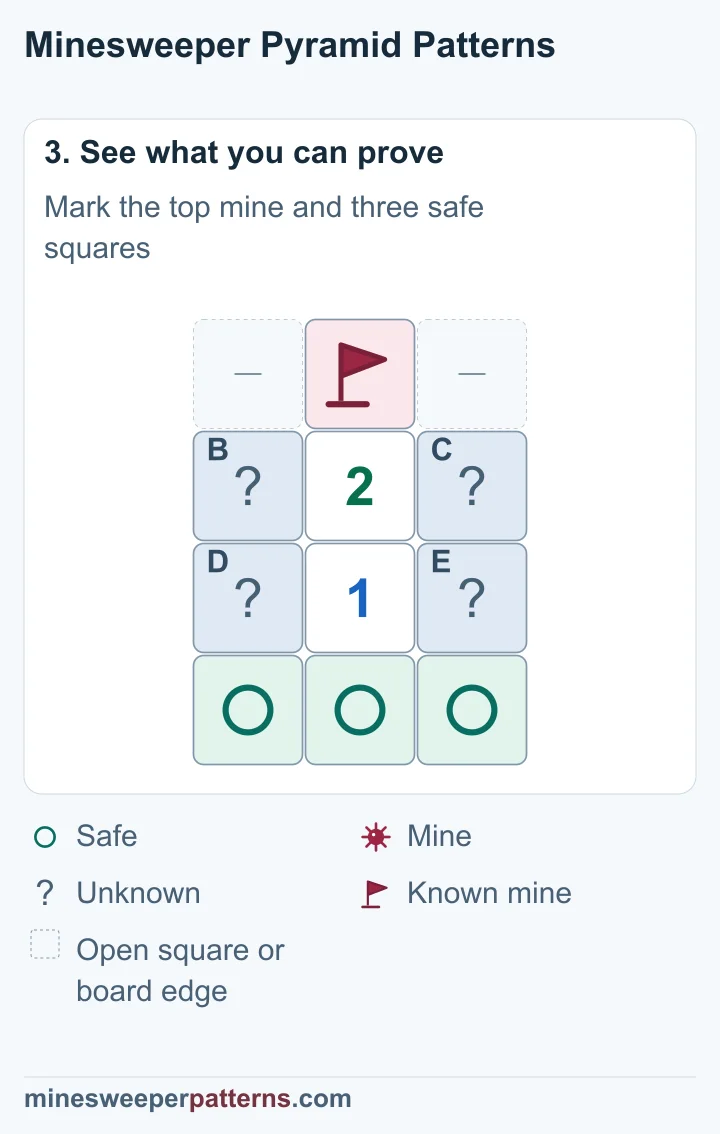Click the Known mine flag legend icon
This screenshot has height=1134, width=720.
(374, 894)
